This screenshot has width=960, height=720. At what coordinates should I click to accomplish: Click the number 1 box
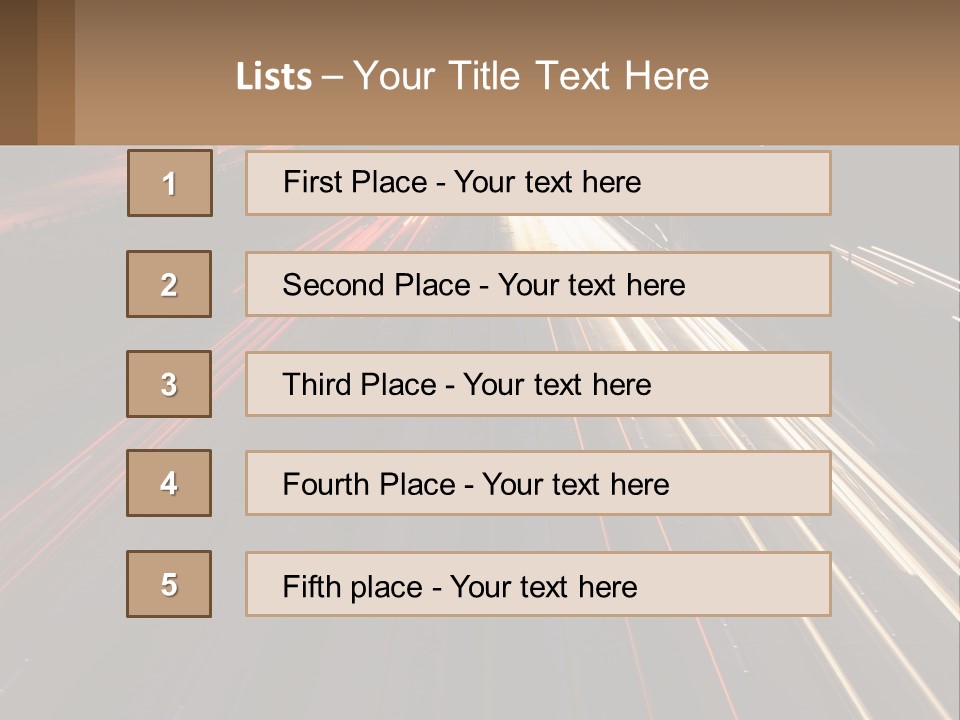[170, 183]
